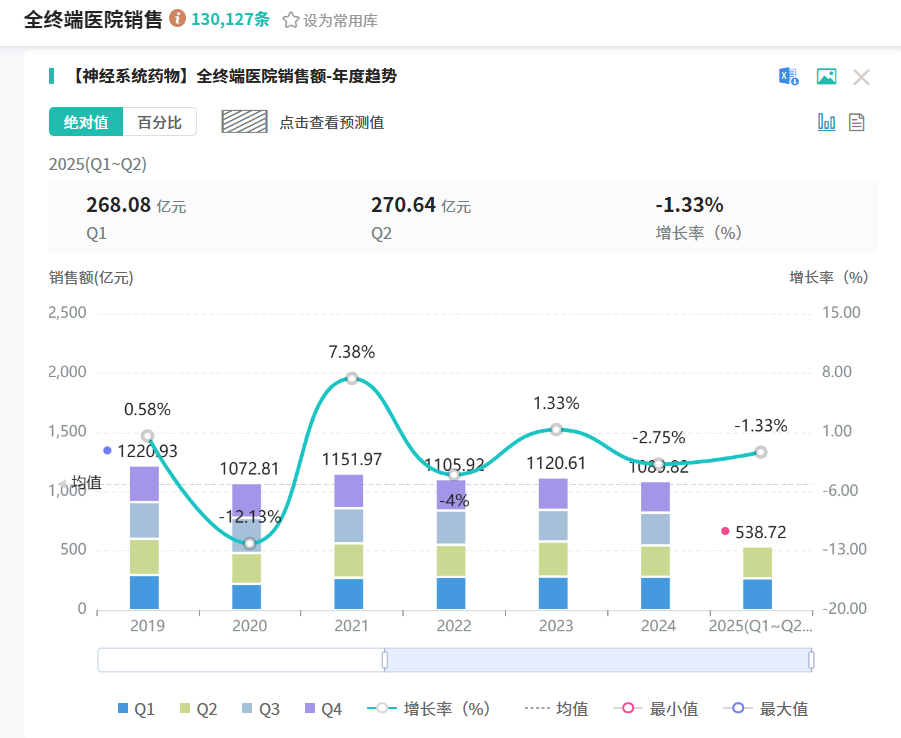Click the data zoom slider's left handle
Viewport: 901px width, 738px height.
385,660
